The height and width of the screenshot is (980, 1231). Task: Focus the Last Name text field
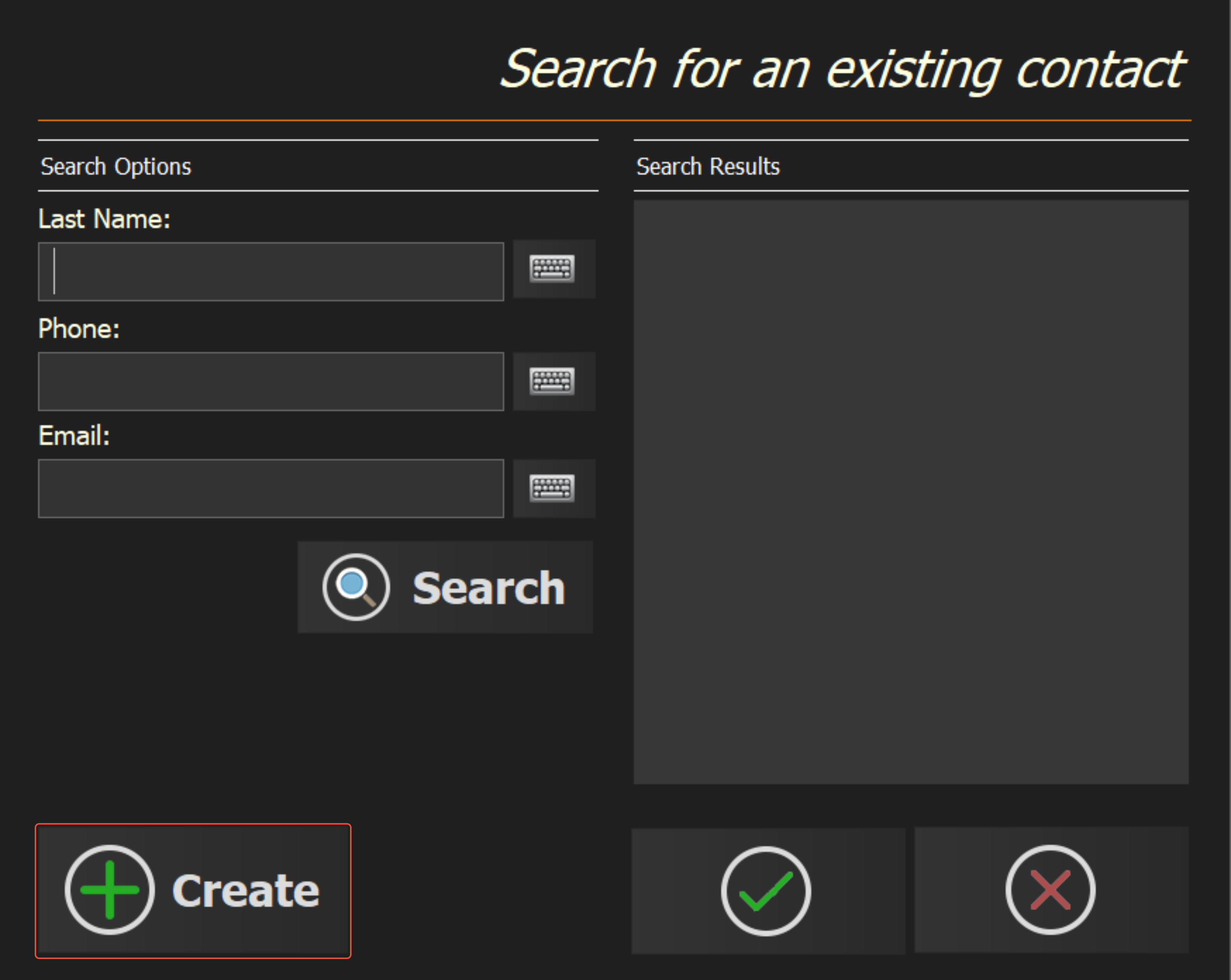click(271, 272)
